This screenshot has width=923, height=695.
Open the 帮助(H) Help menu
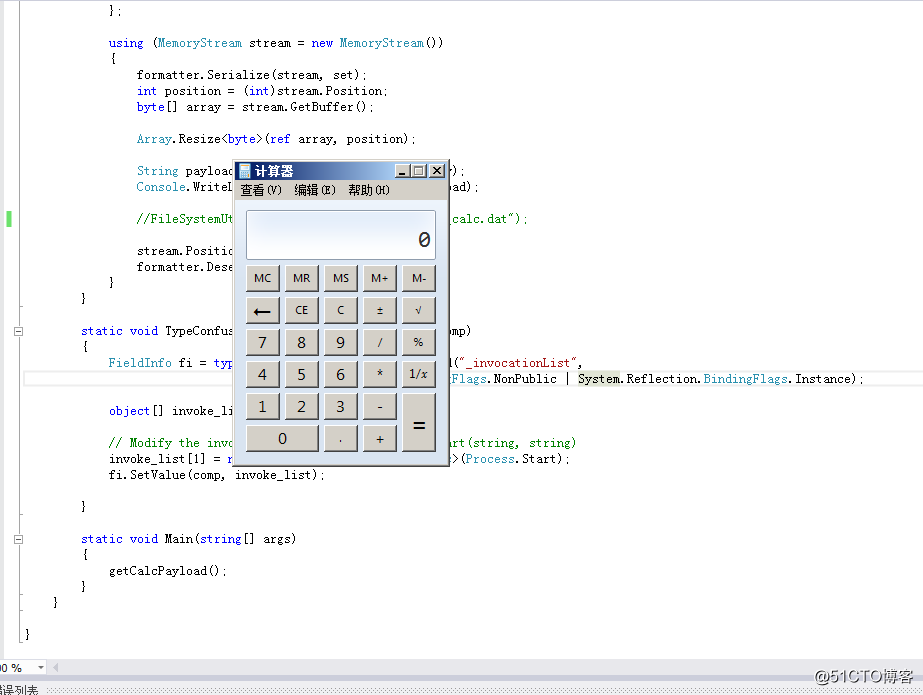click(369, 190)
